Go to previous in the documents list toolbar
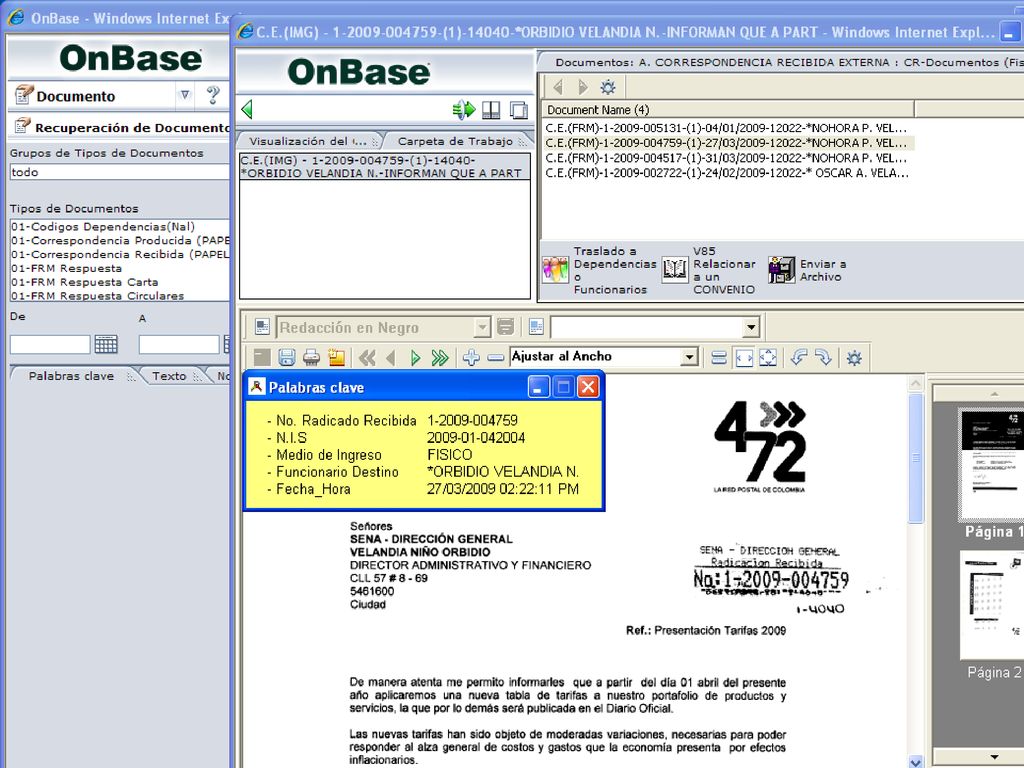Image resolution: width=1024 pixels, height=768 pixels. click(x=558, y=87)
